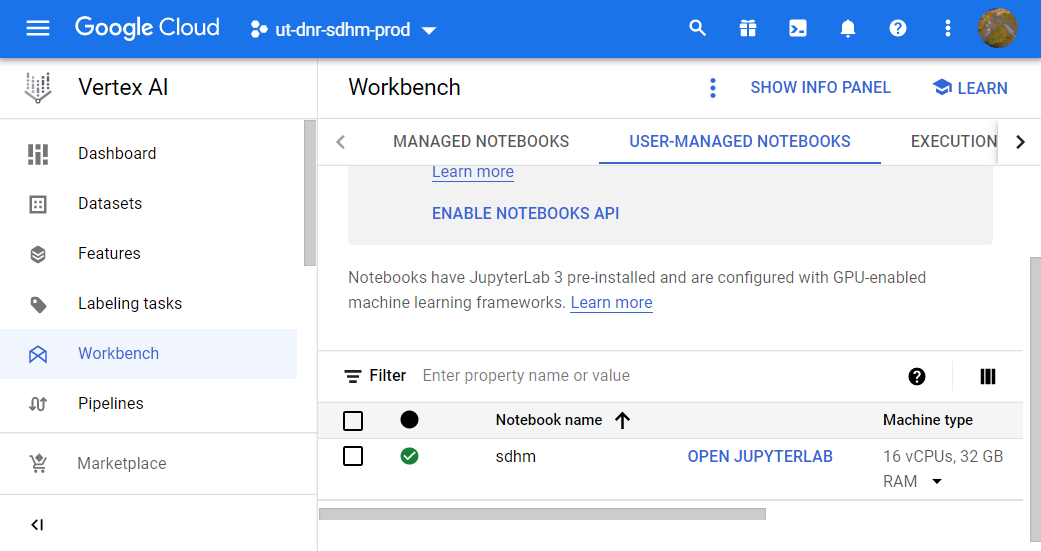
Task: Open Workbench more options vertical dots
Action: pyautogui.click(x=713, y=88)
